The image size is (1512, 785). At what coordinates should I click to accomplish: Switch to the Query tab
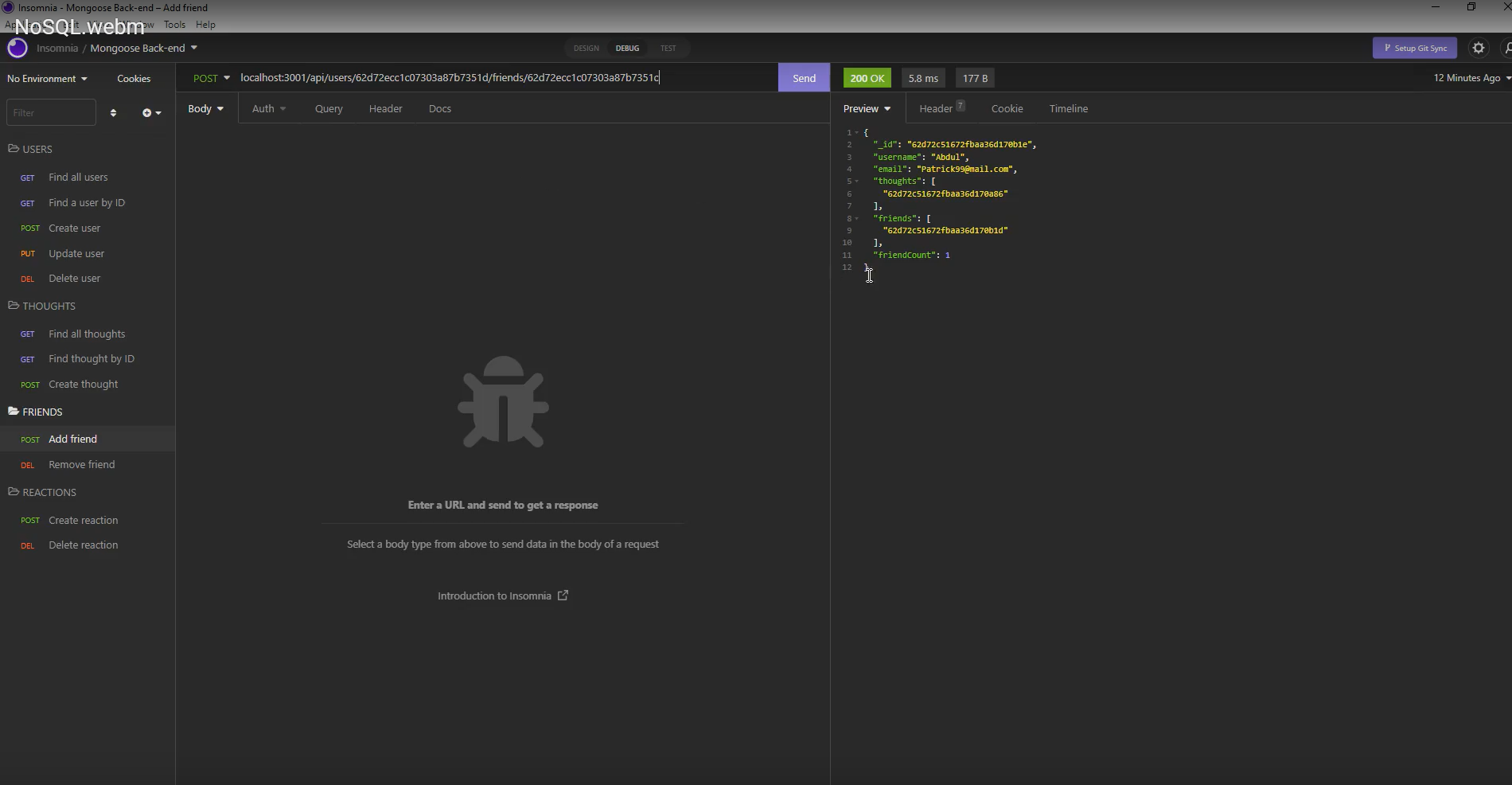pyautogui.click(x=329, y=108)
